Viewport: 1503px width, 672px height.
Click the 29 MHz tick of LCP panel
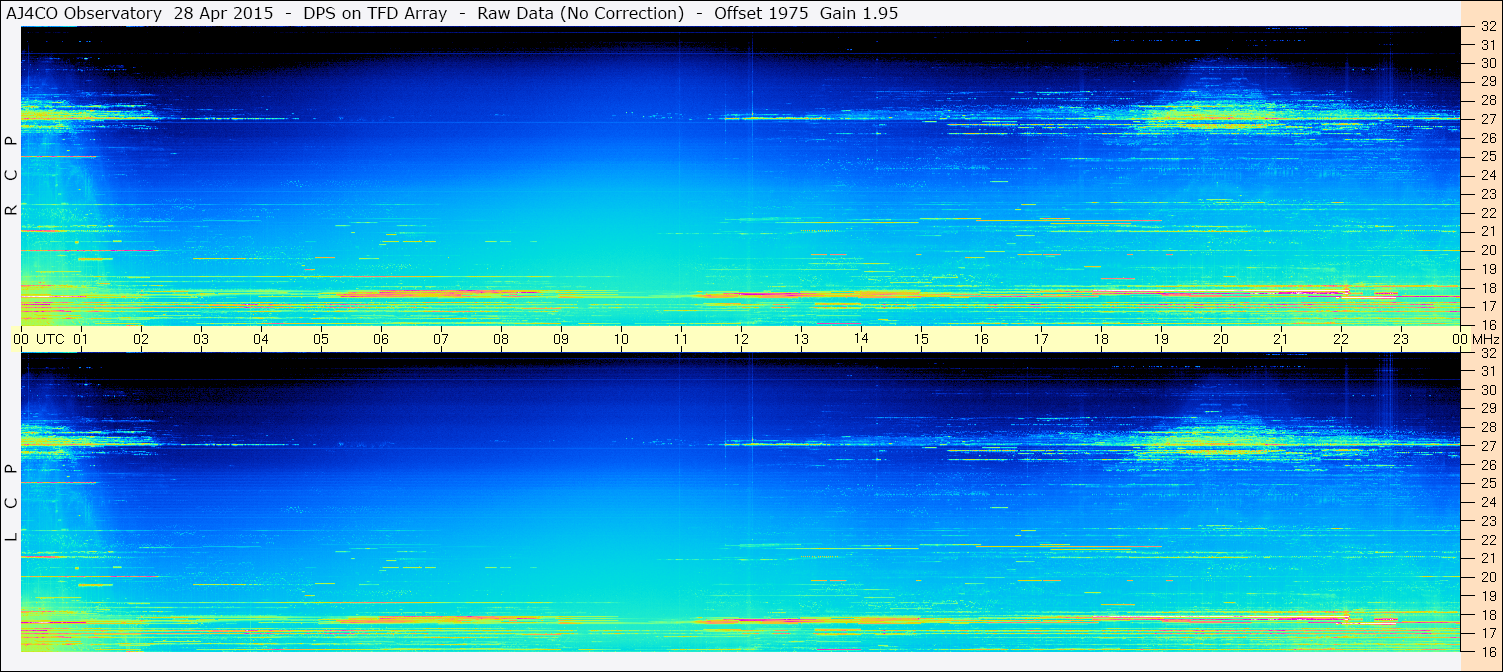click(1488, 409)
